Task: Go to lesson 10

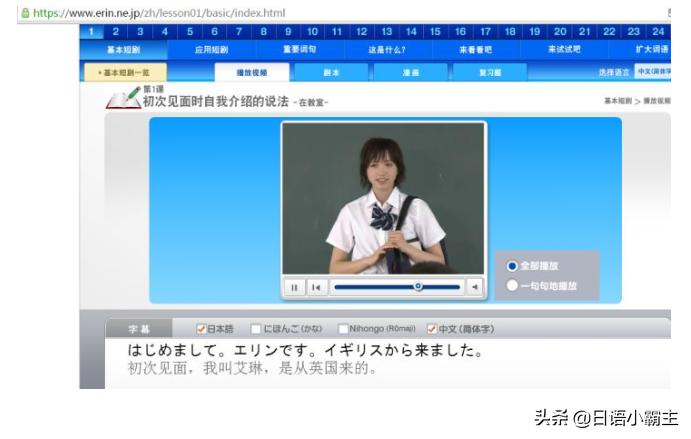Action: 312,32
